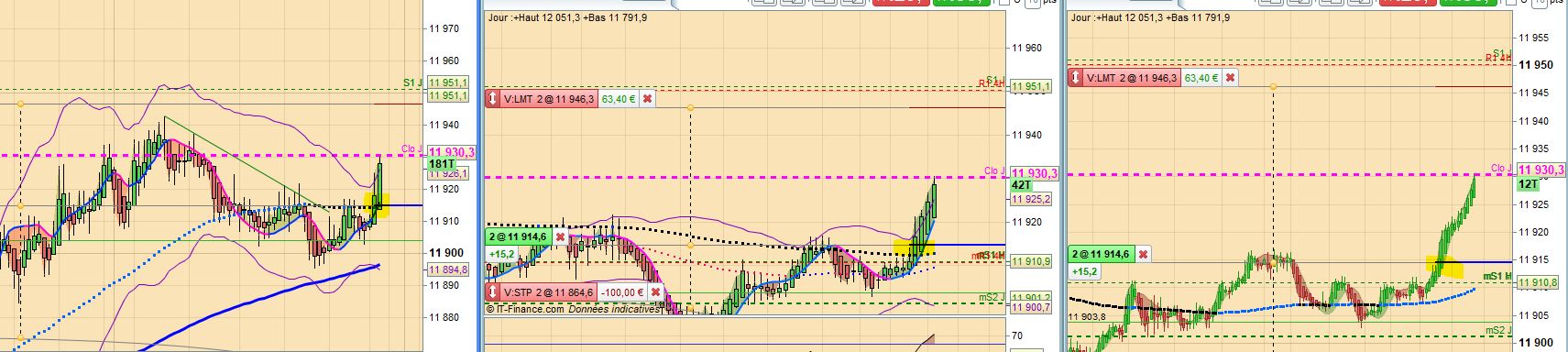Viewport: 1568px width, 352px height.
Task: Click the mS1 H label on right chart
Action: tap(1498, 276)
